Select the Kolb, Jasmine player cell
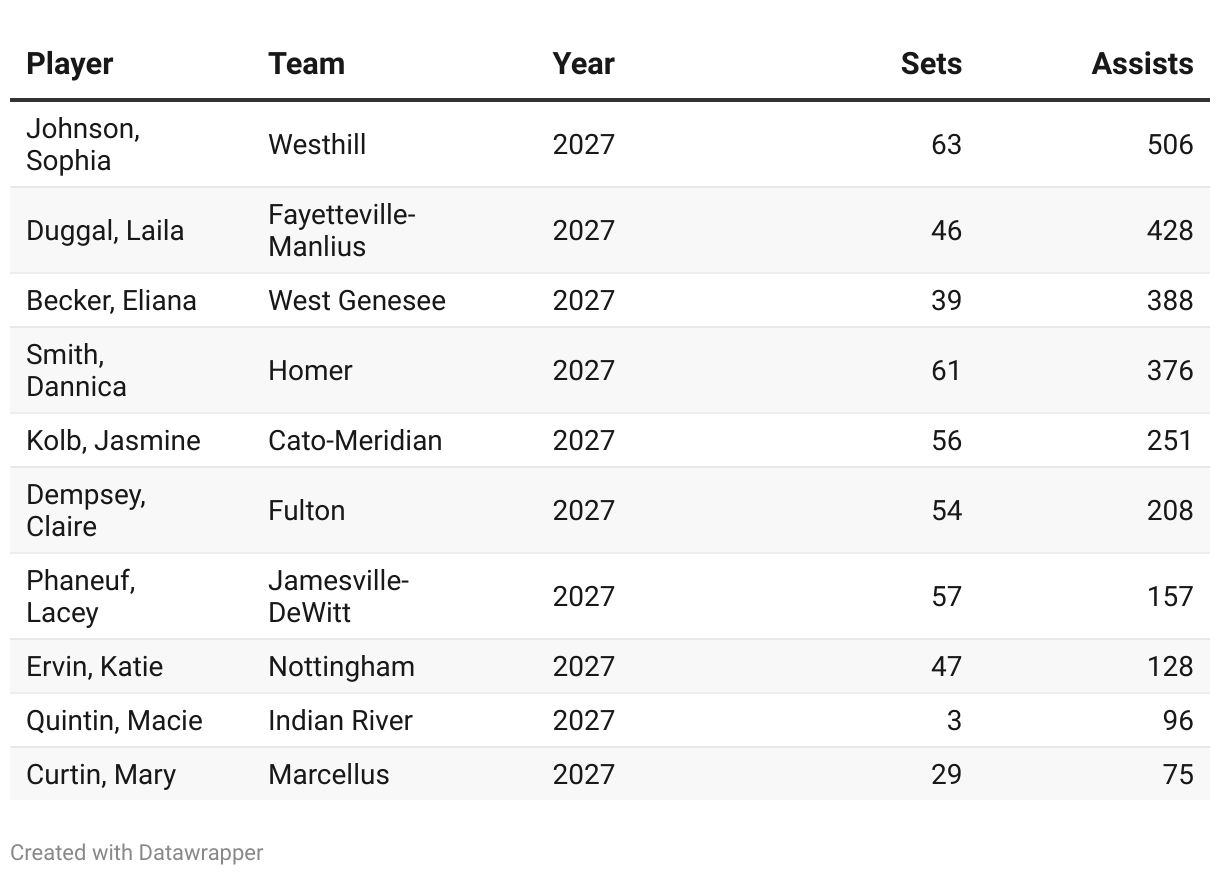Screen dimensions: 1220x876 coord(113,441)
